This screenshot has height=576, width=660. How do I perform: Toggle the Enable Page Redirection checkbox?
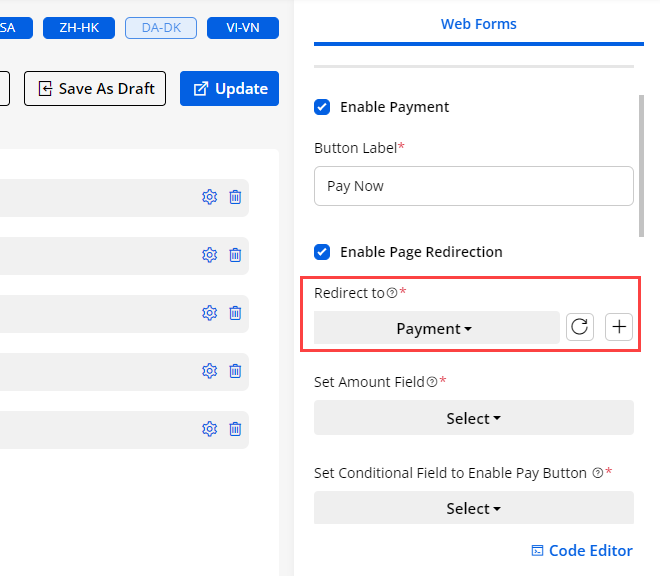(x=322, y=252)
